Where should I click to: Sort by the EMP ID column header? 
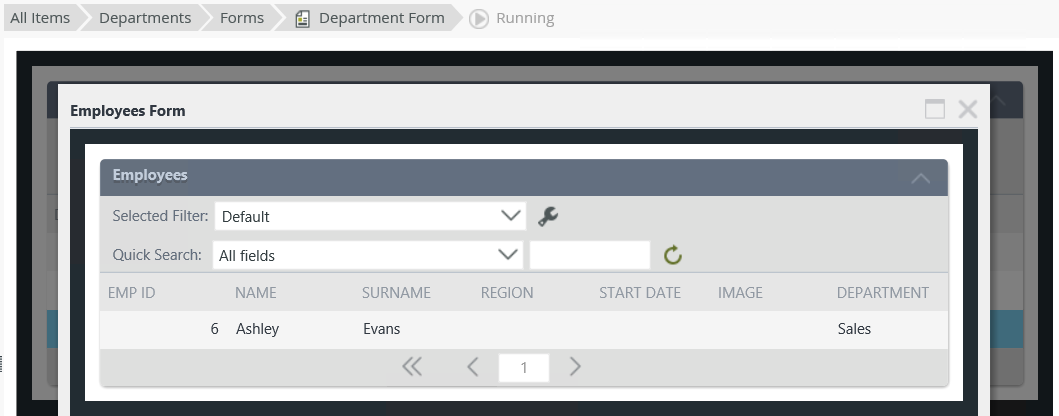(132, 293)
